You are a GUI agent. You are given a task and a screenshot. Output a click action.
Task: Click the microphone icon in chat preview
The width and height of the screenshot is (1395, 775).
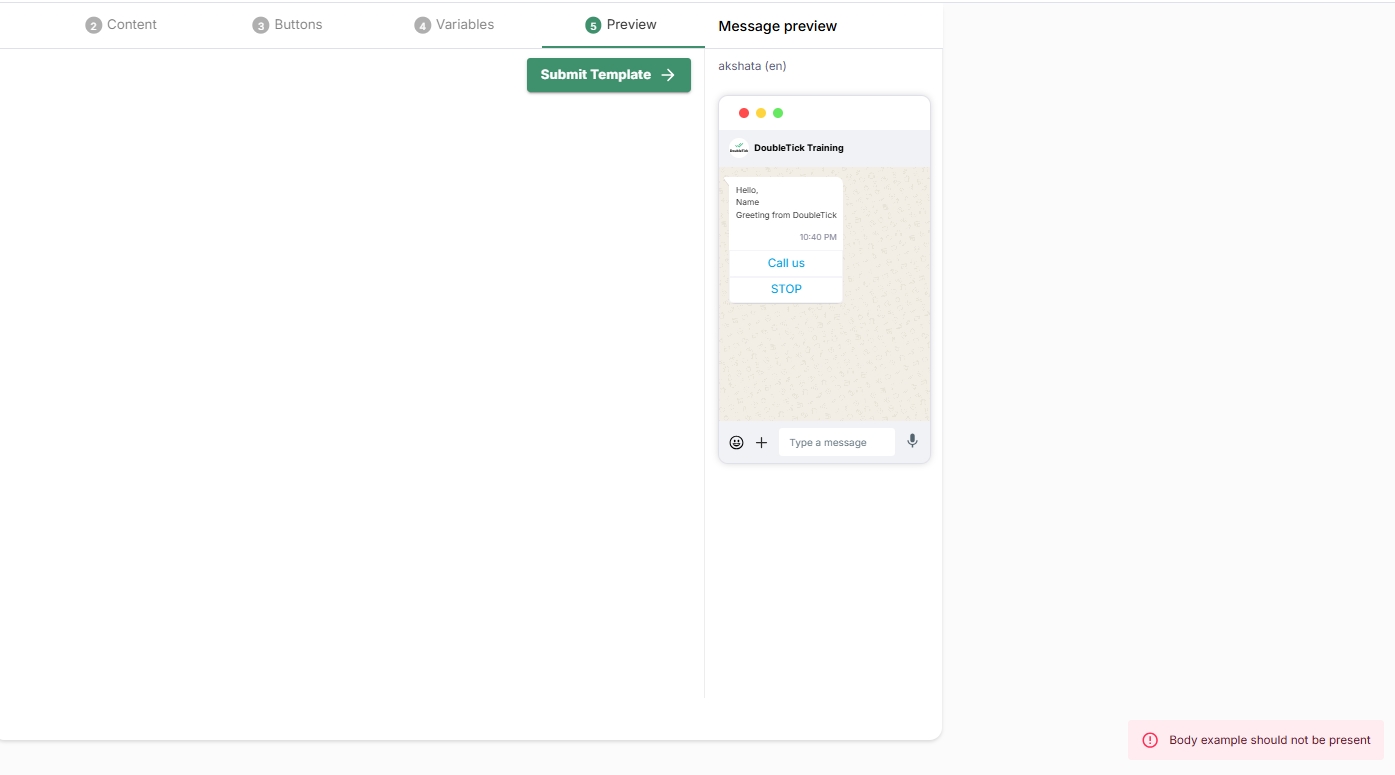tap(912, 441)
